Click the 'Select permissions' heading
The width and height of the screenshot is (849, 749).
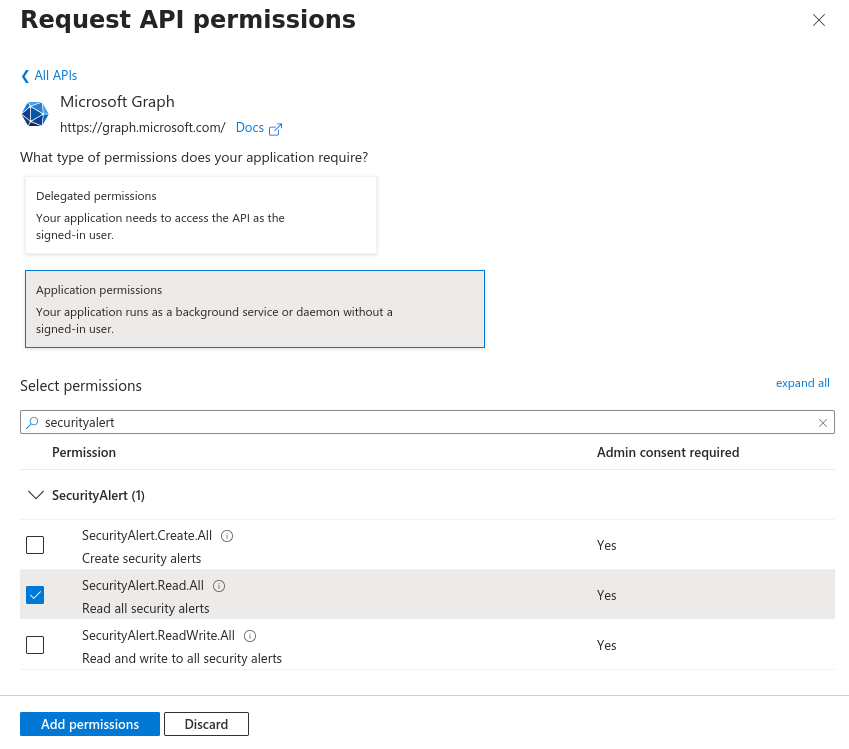(81, 386)
